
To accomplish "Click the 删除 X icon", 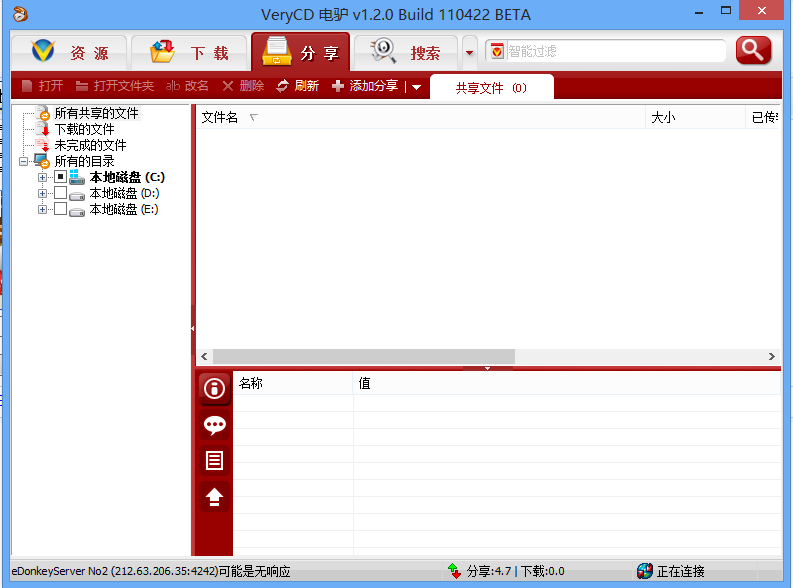I will [228, 86].
